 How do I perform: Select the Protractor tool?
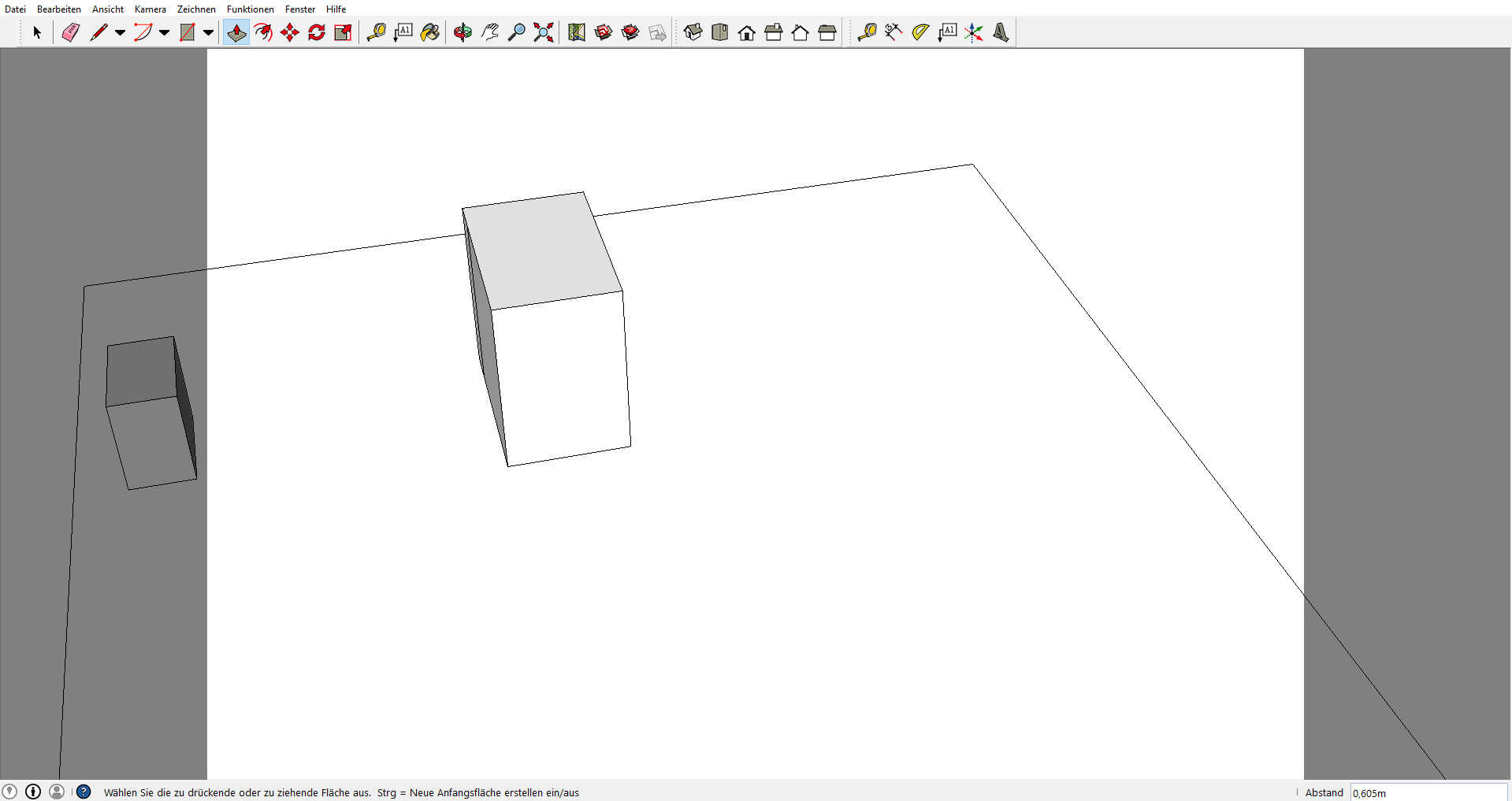coord(920,32)
